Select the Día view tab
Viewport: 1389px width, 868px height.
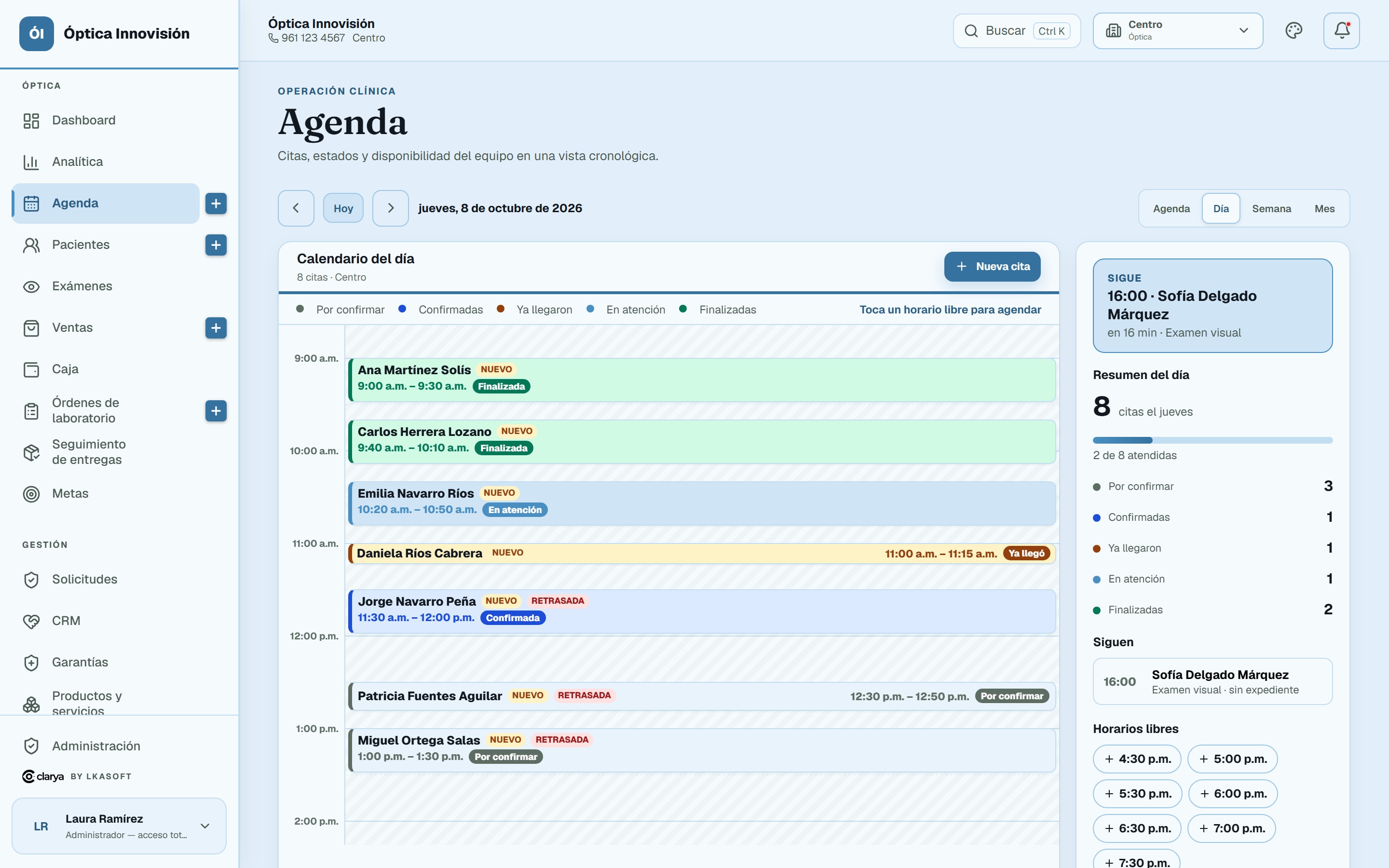pos(1221,209)
